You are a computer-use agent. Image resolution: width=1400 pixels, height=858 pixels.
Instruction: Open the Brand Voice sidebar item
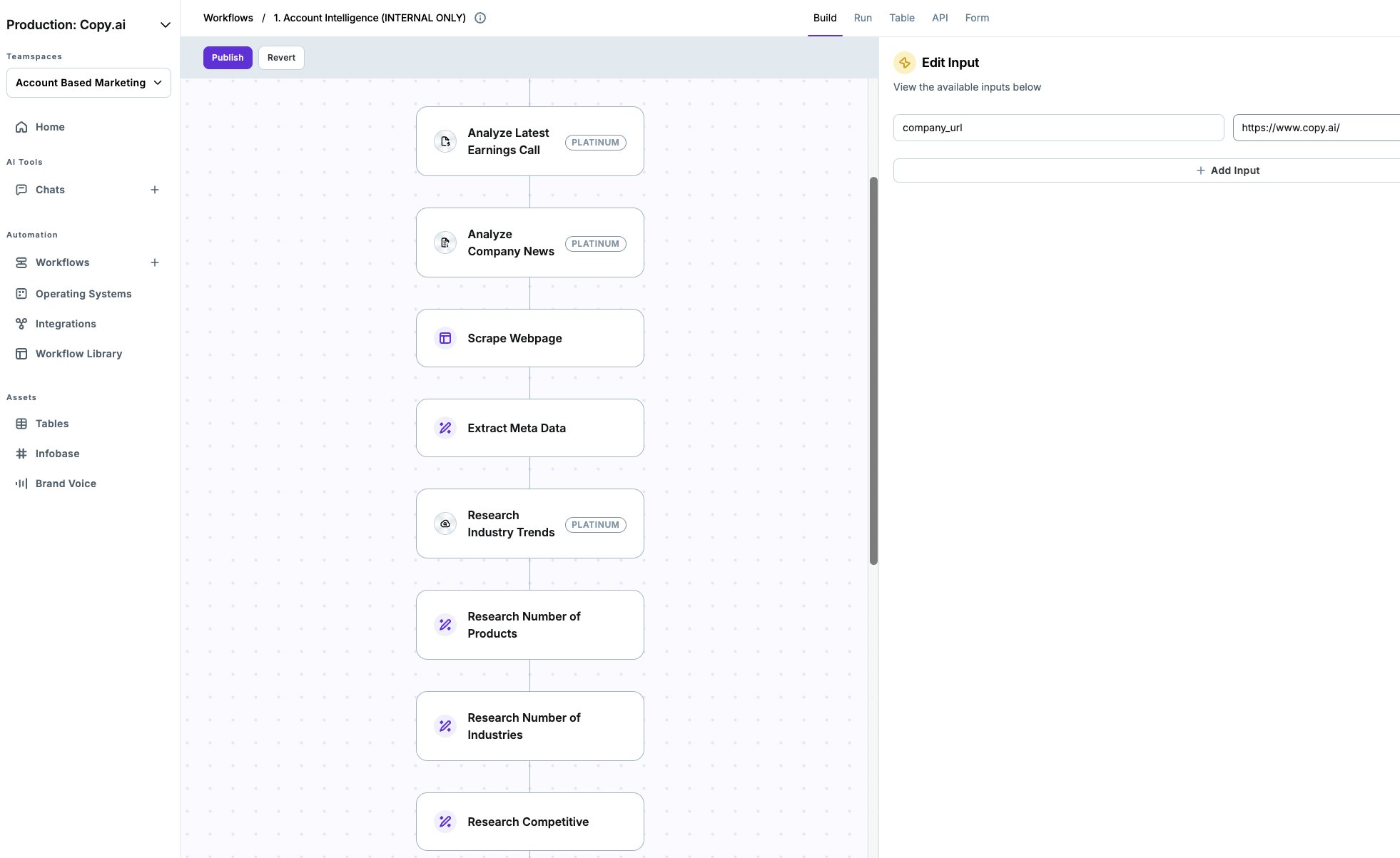click(66, 484)
